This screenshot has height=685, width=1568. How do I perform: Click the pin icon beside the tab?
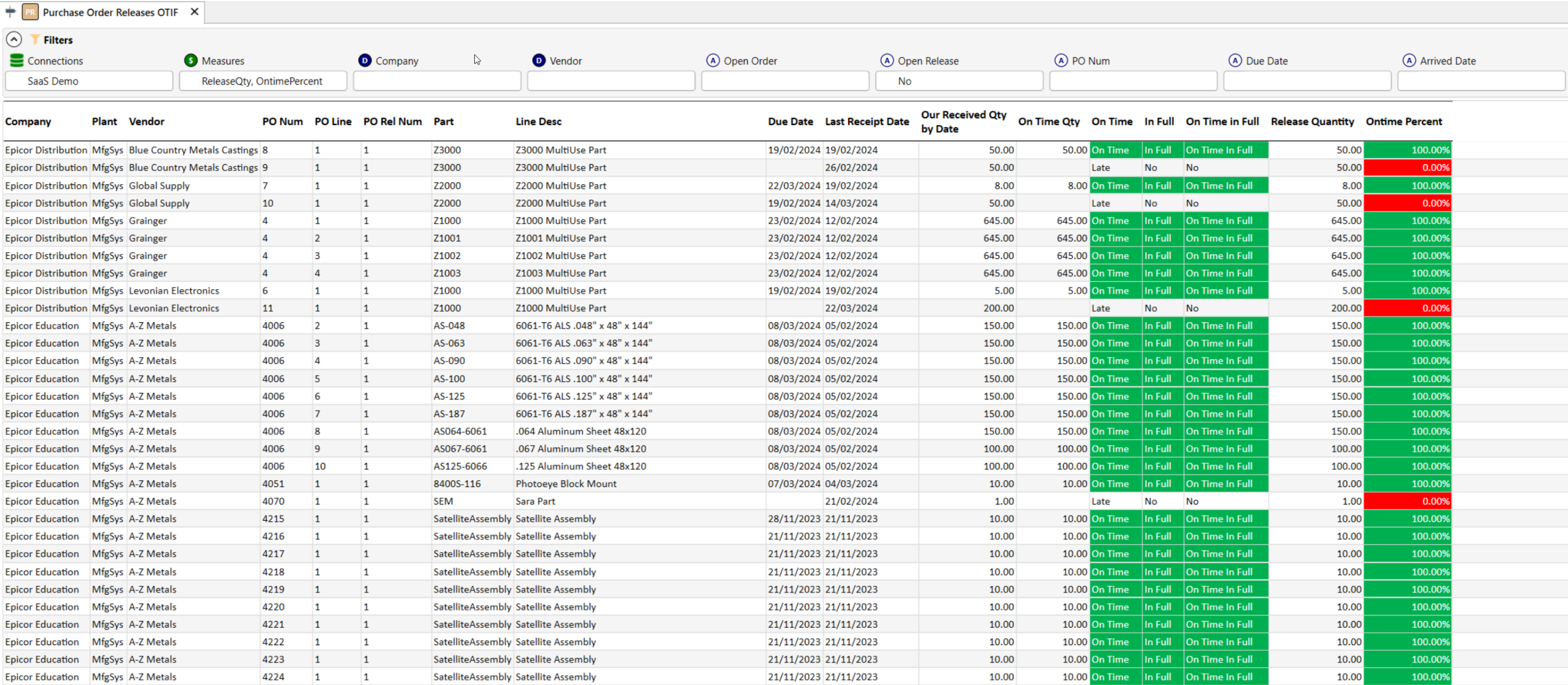pyautogui.click(x=11, y=12)
